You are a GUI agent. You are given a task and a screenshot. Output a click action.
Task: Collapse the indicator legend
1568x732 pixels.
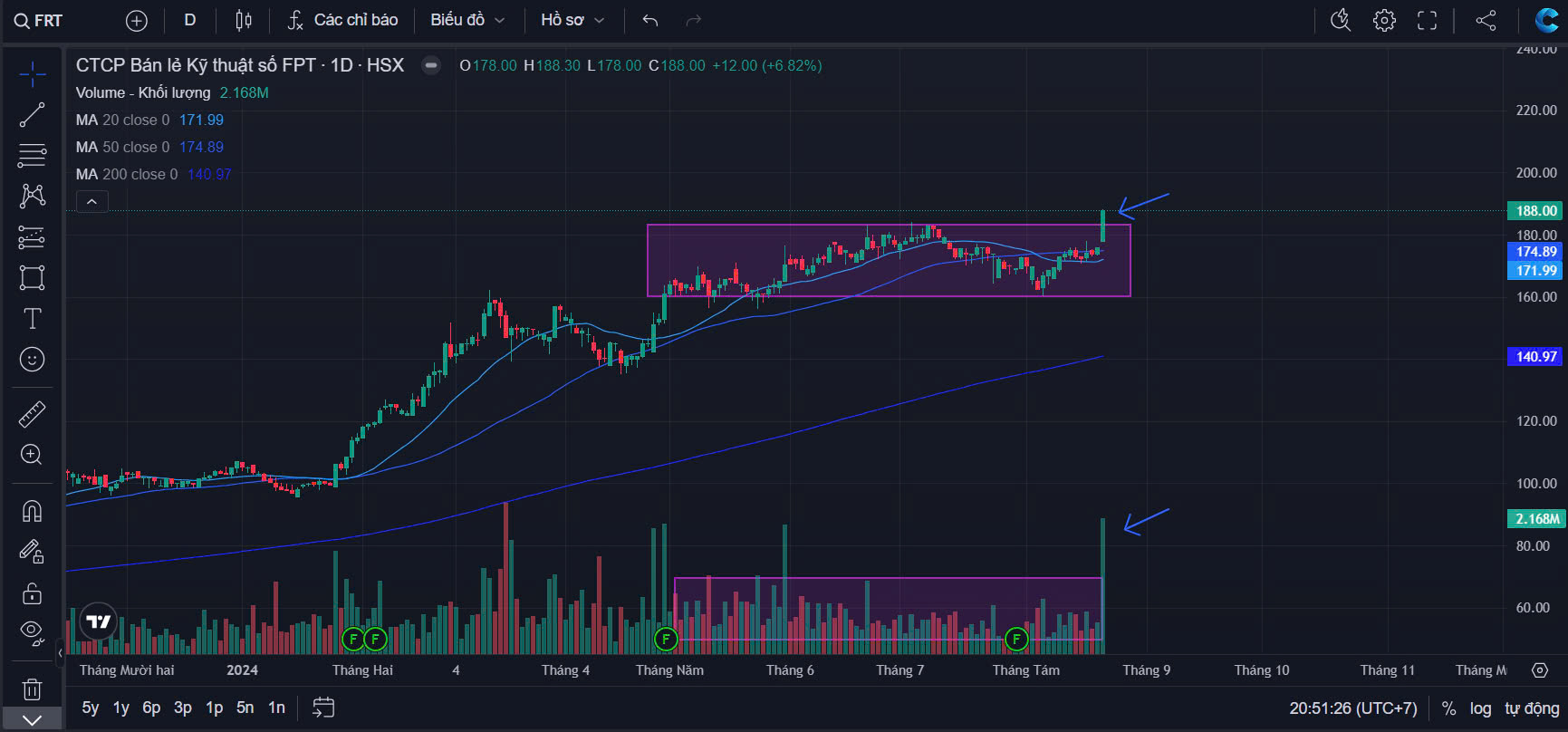pos(92,202)
